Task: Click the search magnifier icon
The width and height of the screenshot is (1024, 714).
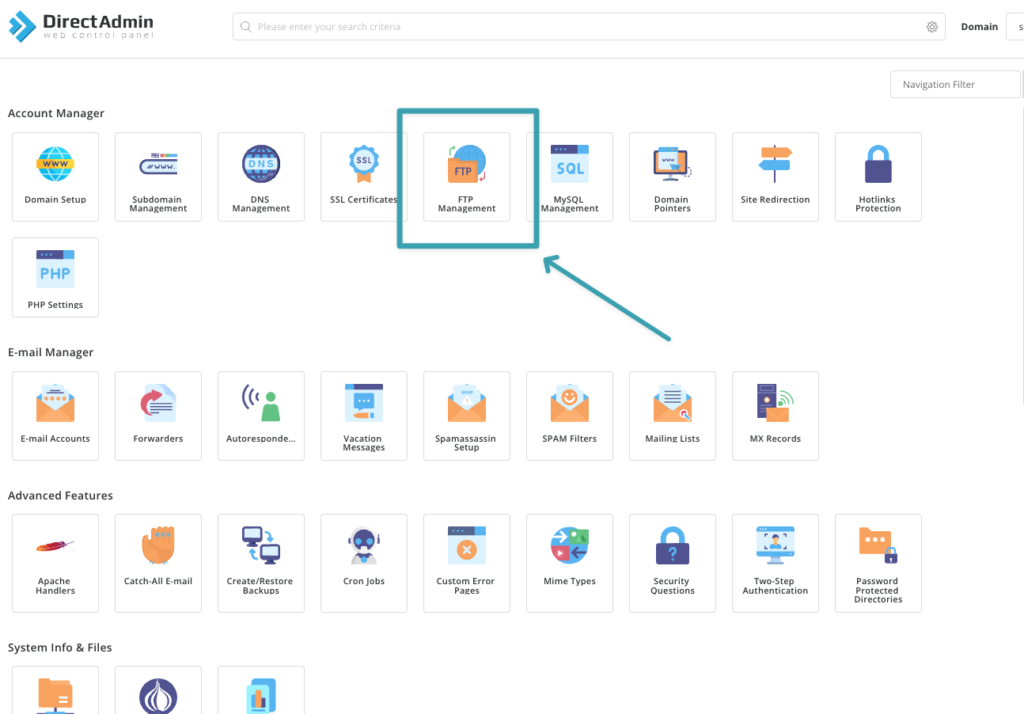Action: [x=246, y=27]
